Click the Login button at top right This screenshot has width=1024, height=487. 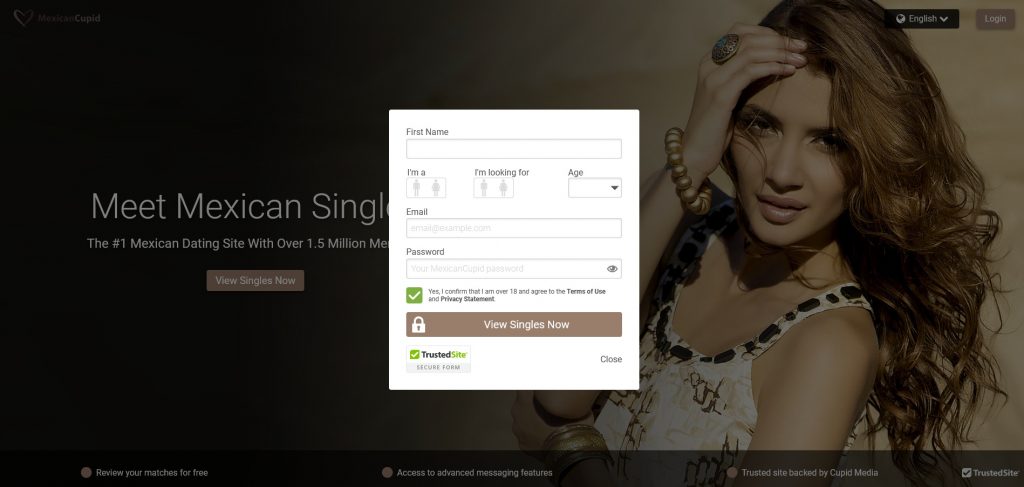pos(995,19)
